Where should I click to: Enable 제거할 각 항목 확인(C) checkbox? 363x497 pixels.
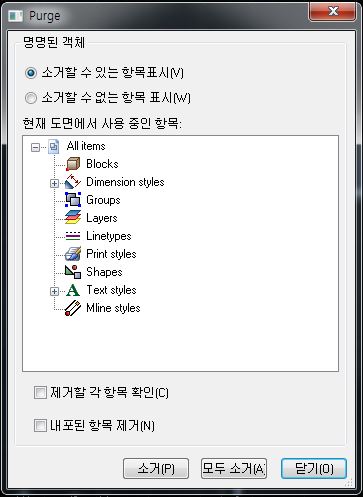click(x=40, y=392)
